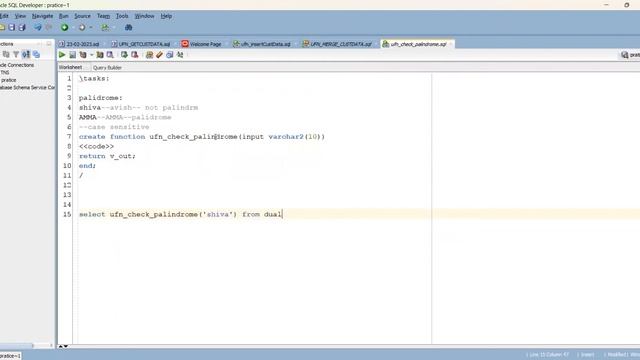Open the Run menu
The height and width of the screenshot is (360, 640).
pos(64,16)
